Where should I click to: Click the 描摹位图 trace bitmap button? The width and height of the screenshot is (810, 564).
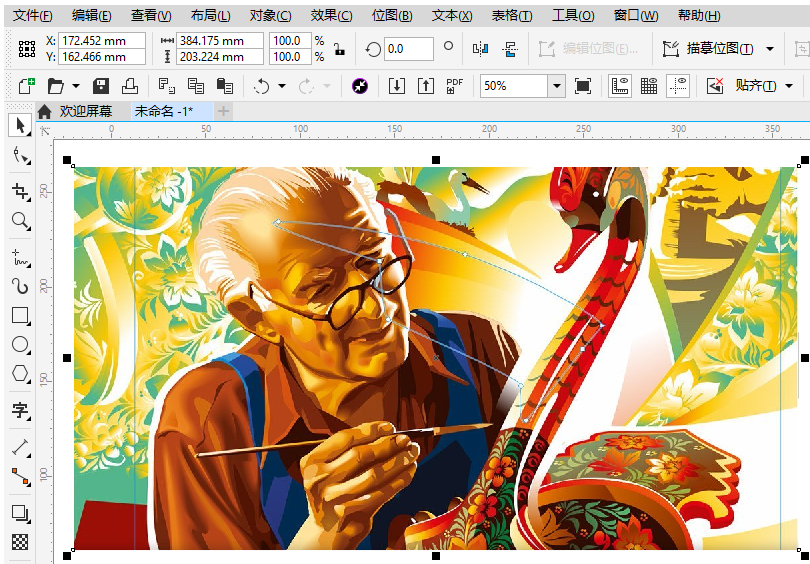pyautogui.click(x=708, y=49)
